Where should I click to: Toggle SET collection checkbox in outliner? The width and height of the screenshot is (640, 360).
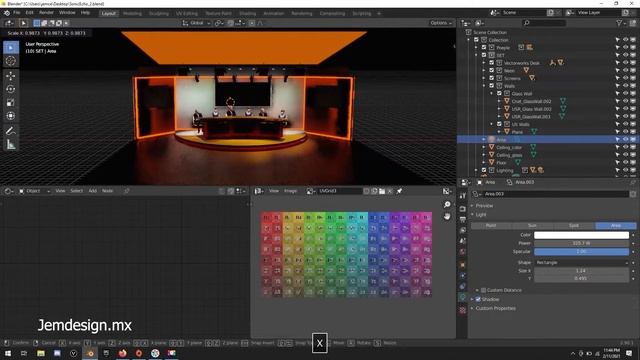click(x=484, y=55)
